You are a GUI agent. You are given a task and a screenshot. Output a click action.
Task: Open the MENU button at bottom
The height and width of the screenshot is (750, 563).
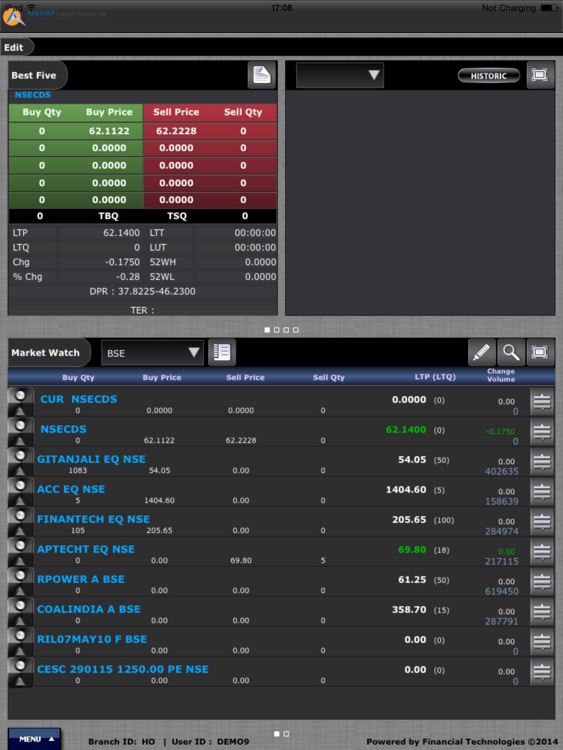(34, 739)
